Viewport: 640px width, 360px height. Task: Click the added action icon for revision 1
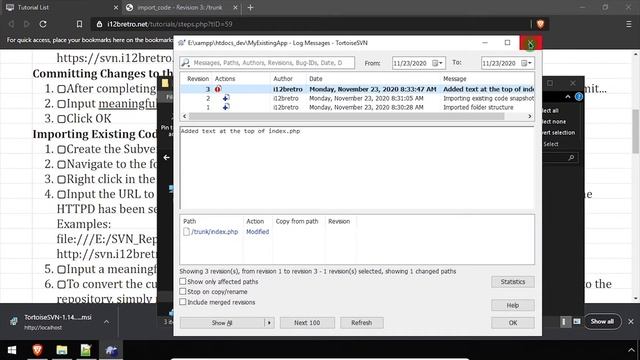(226, 107)
